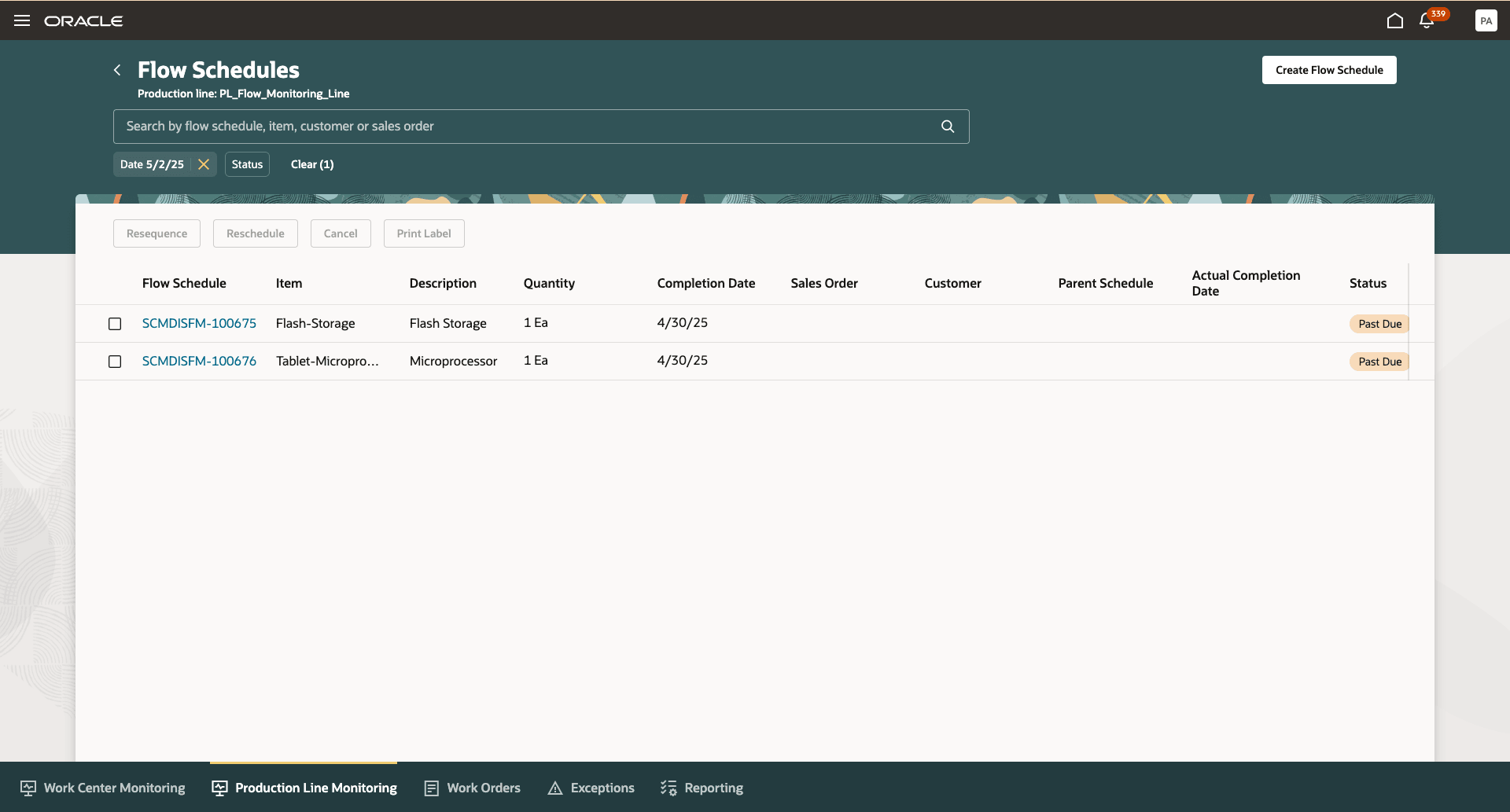Switch to Reporting tab

coord(702,788)
